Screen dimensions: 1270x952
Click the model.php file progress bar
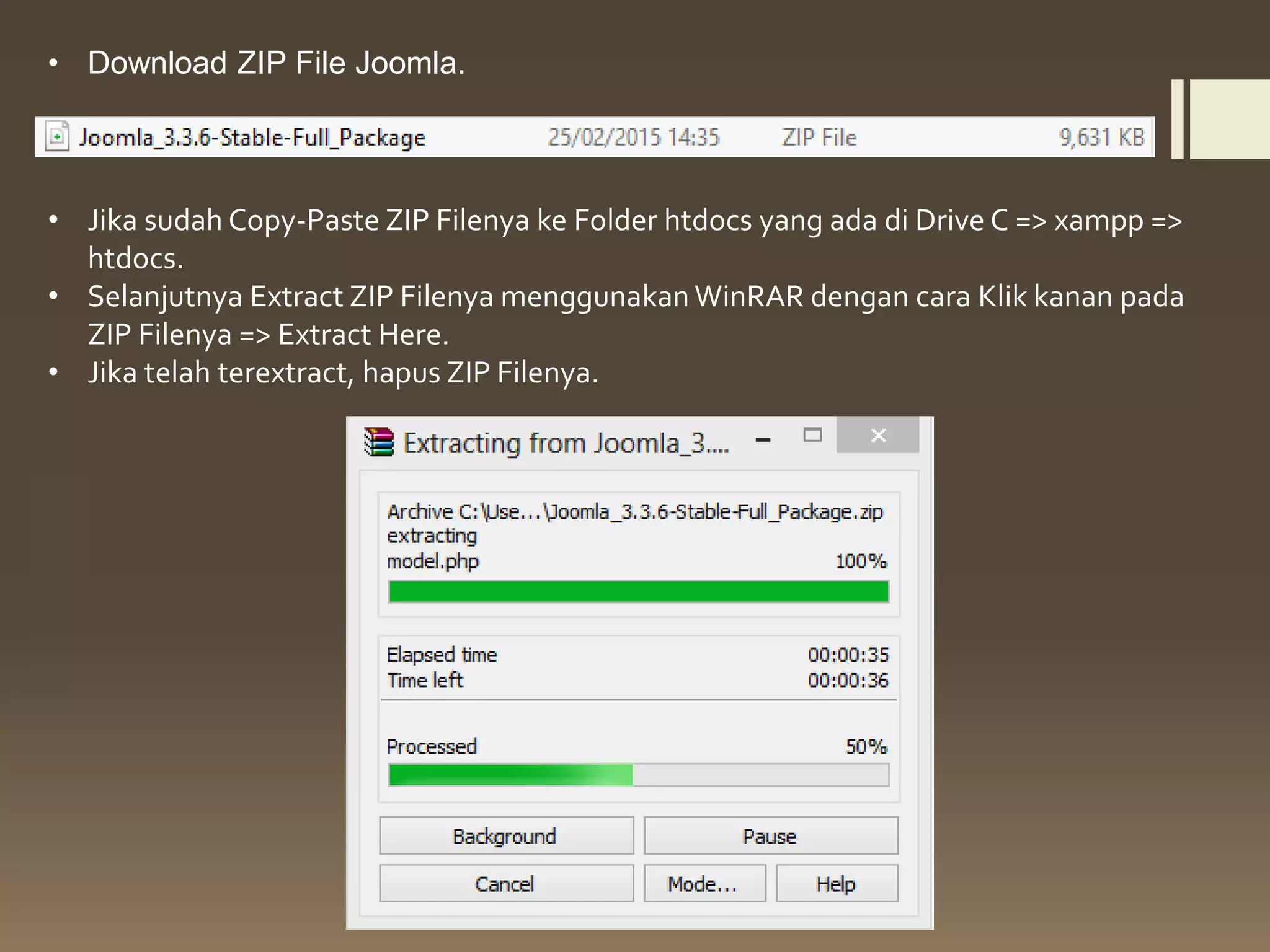639,591
